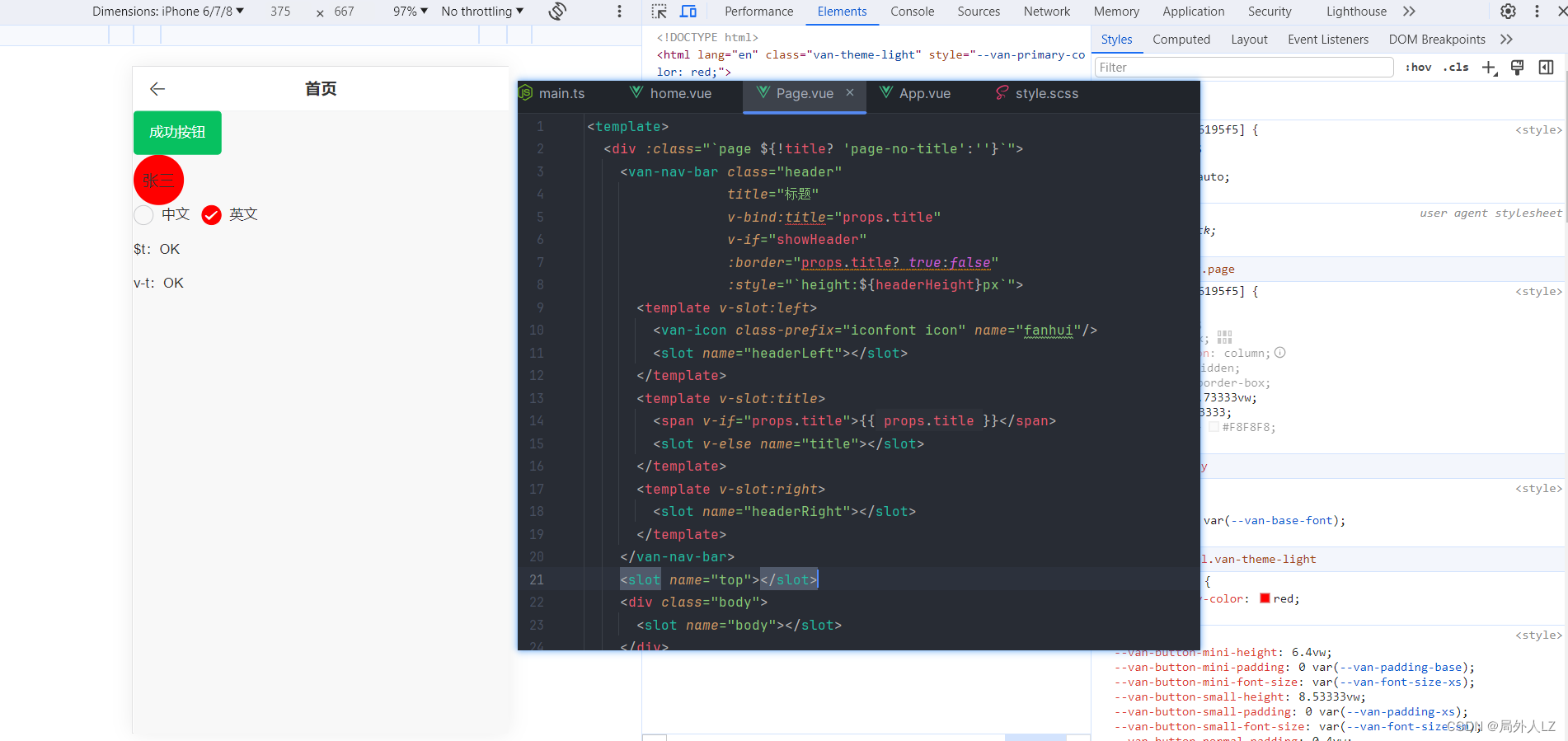The image size is (1568, 741).
Task: Toggle the computed styles sidebar icon
Action: [x=1546, y=68]
